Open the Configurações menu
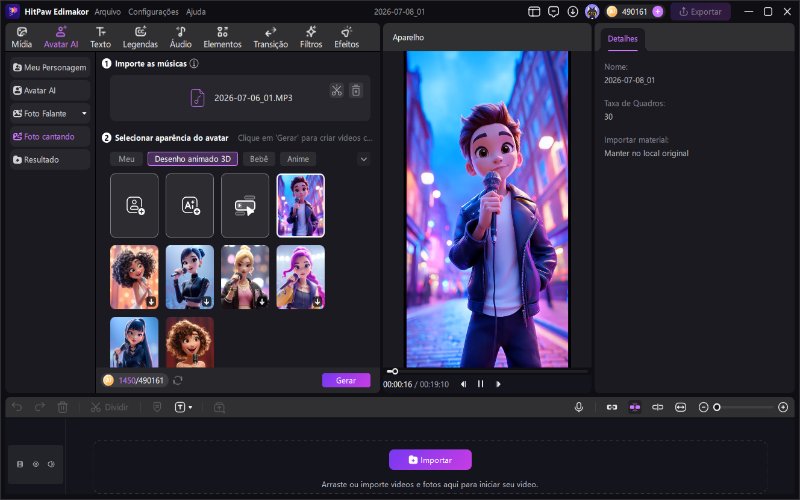 tap(153, 12)
